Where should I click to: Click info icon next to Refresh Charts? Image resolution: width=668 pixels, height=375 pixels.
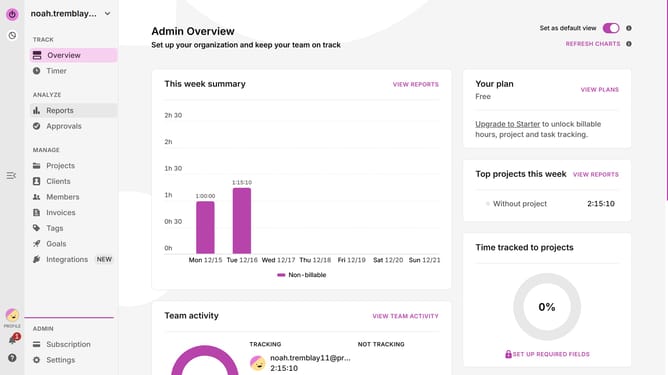(x=629, y=44)
